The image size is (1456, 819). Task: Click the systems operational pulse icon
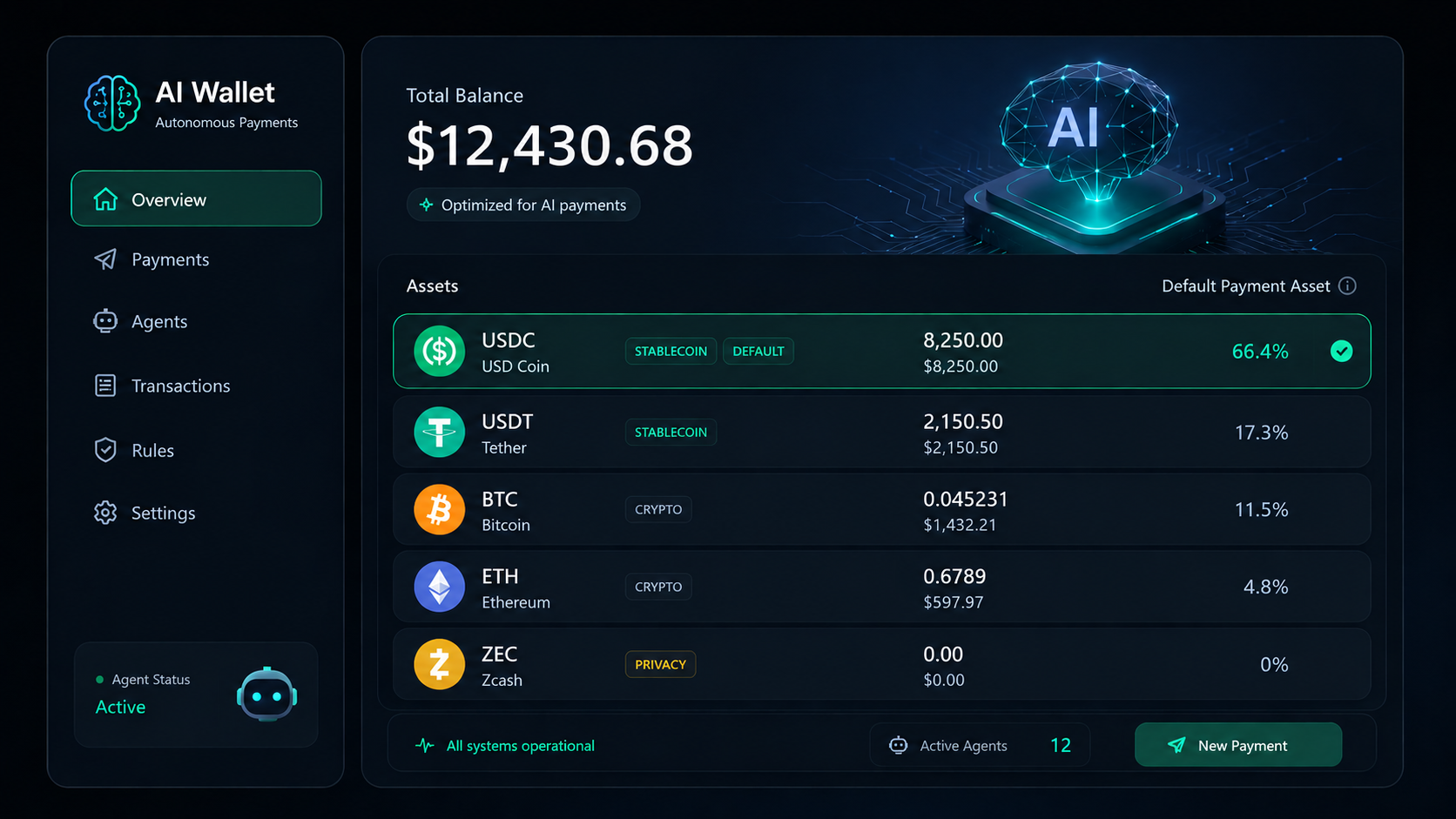(425, 745)
